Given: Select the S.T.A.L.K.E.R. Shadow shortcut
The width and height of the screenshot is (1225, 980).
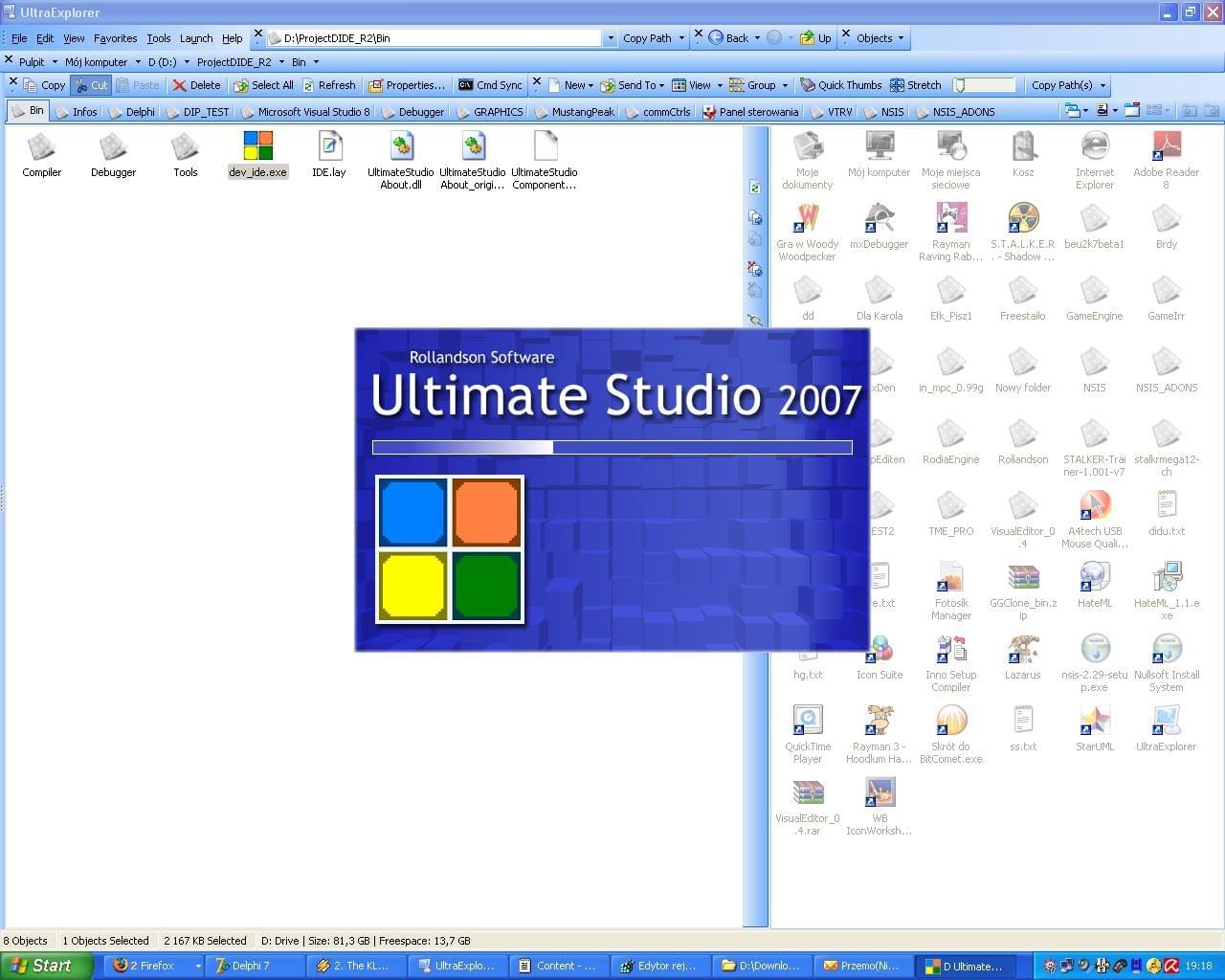Looking at the screenshot, I should click(x=1023, y=233).
